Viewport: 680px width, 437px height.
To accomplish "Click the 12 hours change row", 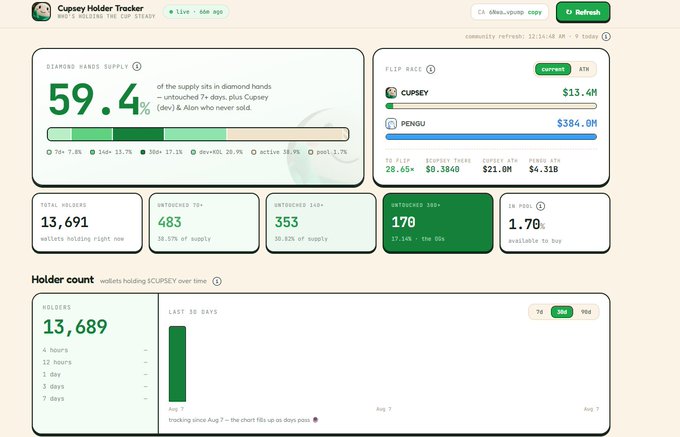I will pyautogui.click(x=95, y=362).
